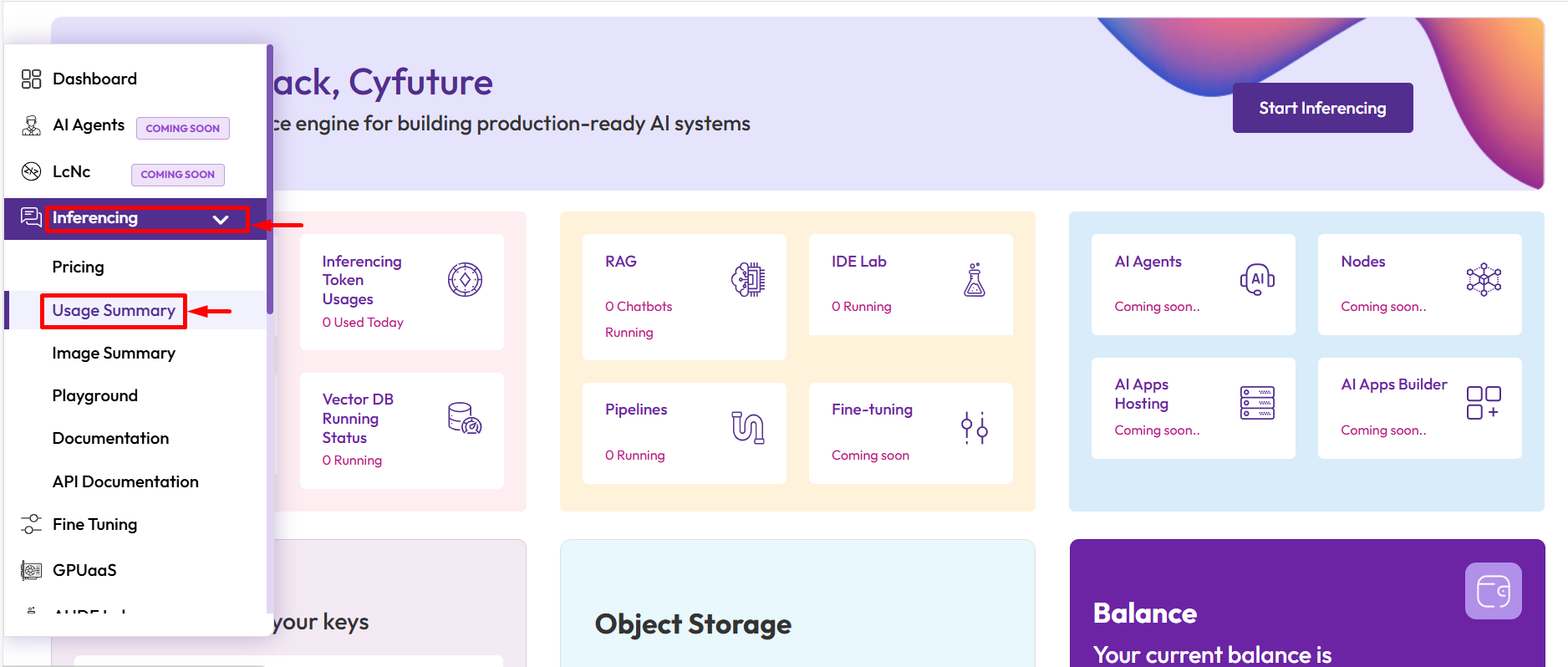Click the Fine Tuning sliders icon in sidebar
The height and width of the screenshot is (667, 1568).
click(31, 524)
